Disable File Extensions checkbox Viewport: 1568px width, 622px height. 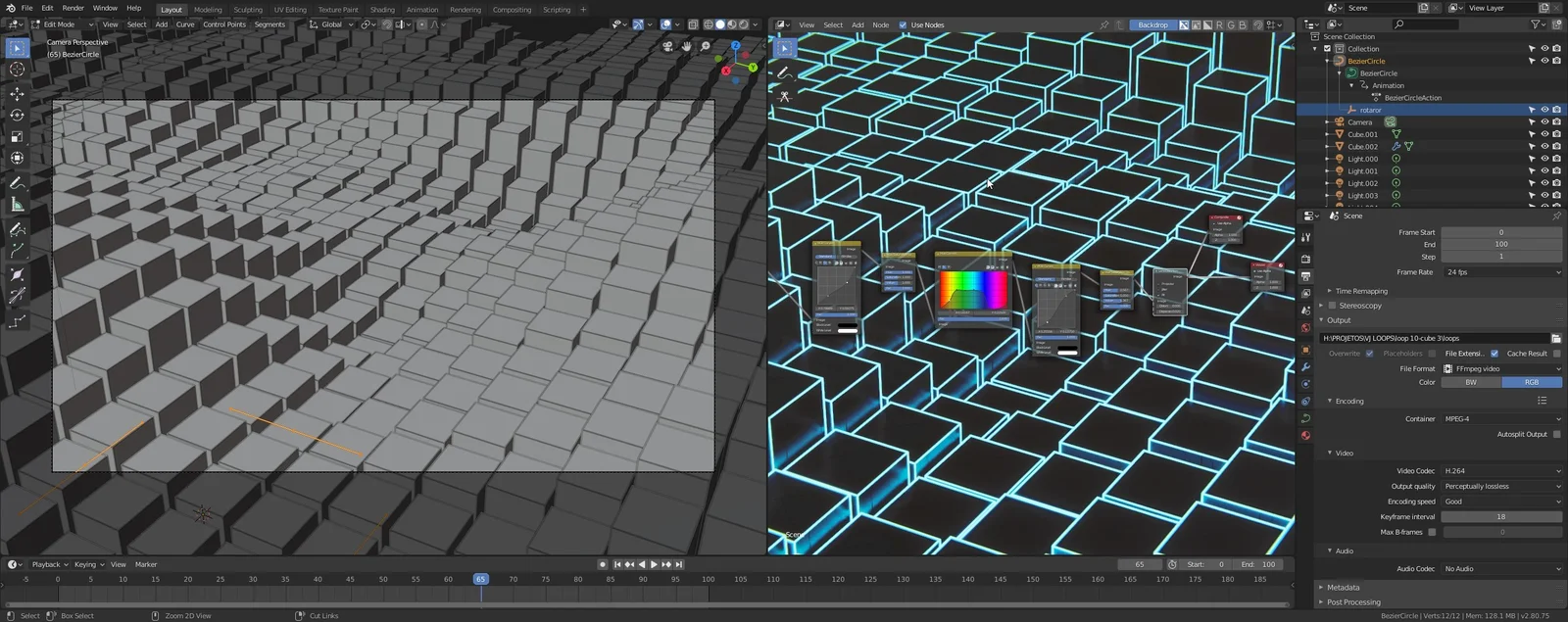point(1494,354)
